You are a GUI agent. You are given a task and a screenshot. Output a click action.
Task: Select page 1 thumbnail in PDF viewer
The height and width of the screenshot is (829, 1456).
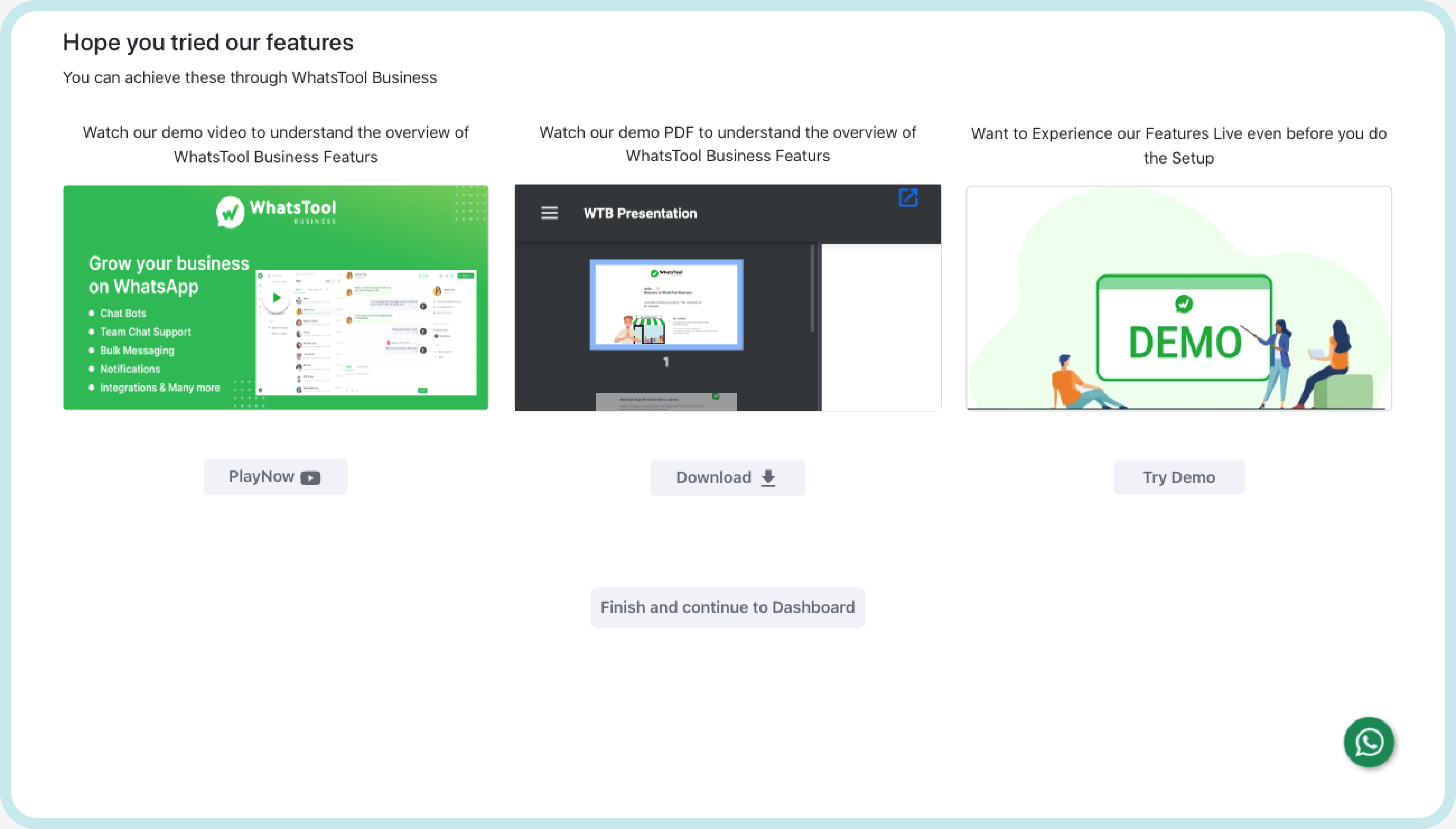tap(666, 305)
